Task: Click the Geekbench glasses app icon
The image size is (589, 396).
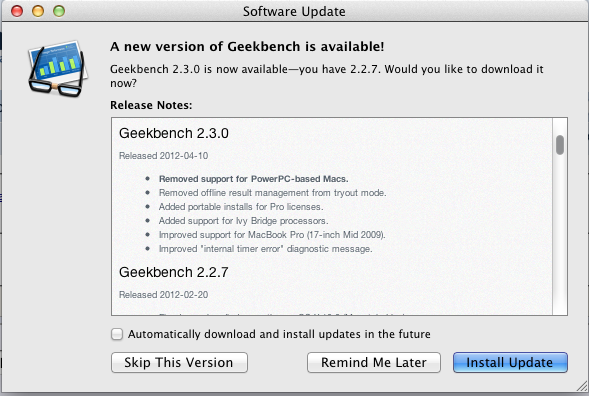Action: tap(57, 69)
